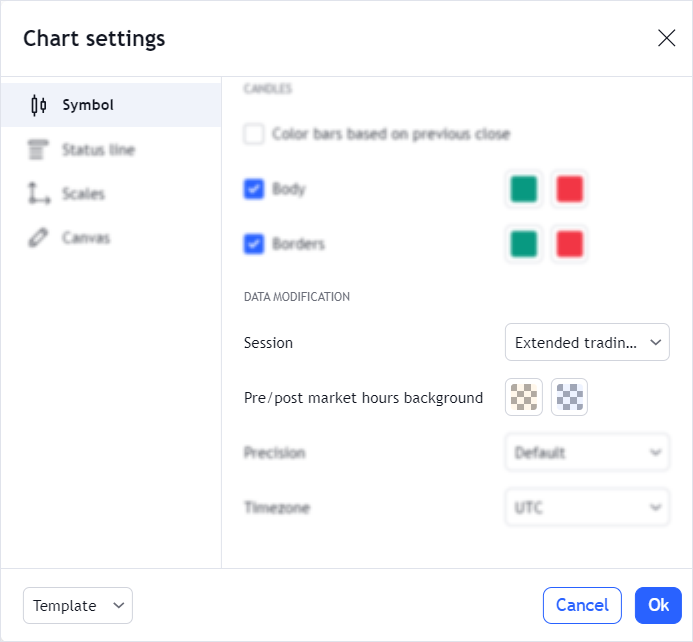Viewport: 693px width, 642px height.
Task: Click the Symbol candlestick icon
Action: (x=39, y=105)
